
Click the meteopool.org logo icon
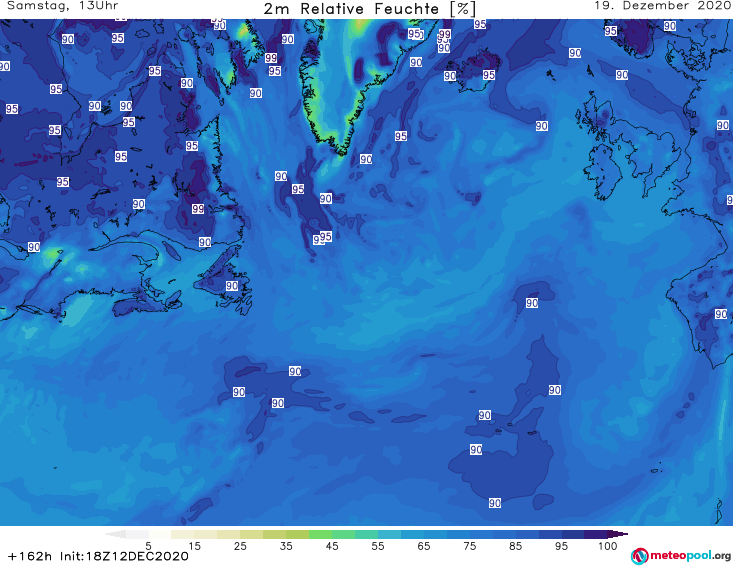click(x=639, y=556)
